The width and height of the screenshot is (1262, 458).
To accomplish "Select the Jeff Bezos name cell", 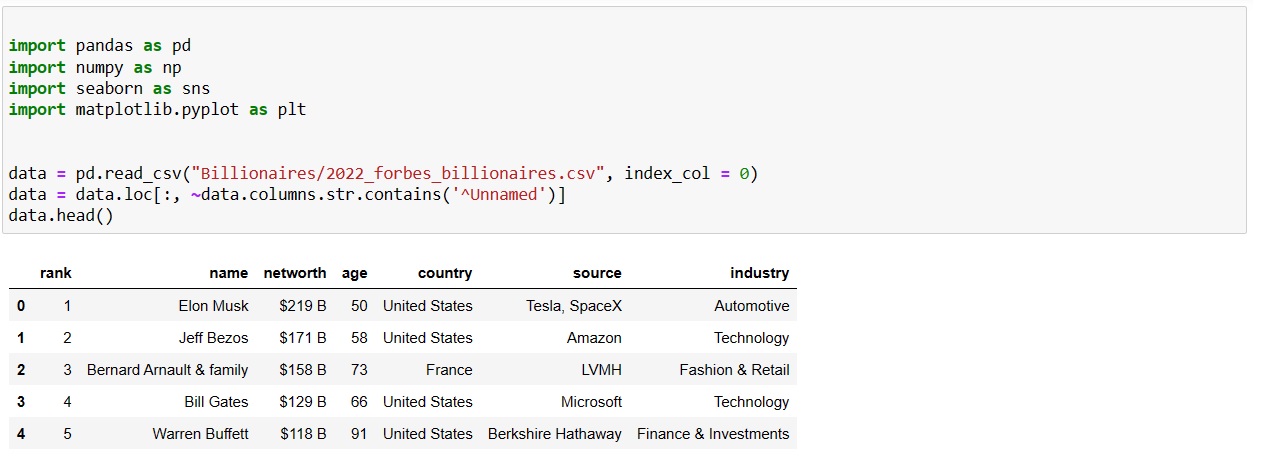I will click(214, 338).
